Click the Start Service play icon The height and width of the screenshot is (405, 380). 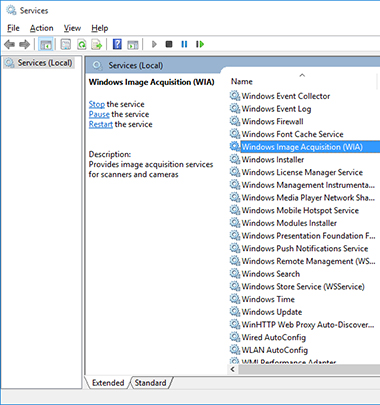click(x=154, y=44)
